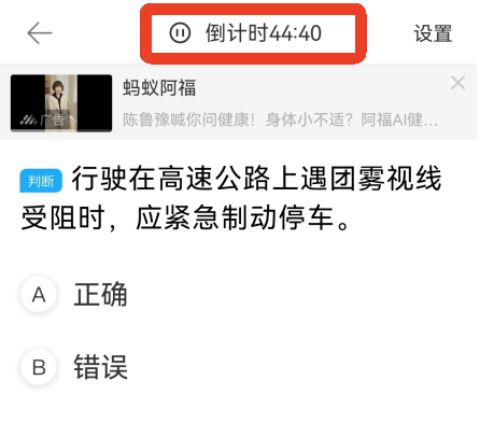480x423 pixels.
Task: Pause the exam with the pause icon
Action: coord(180,33)
